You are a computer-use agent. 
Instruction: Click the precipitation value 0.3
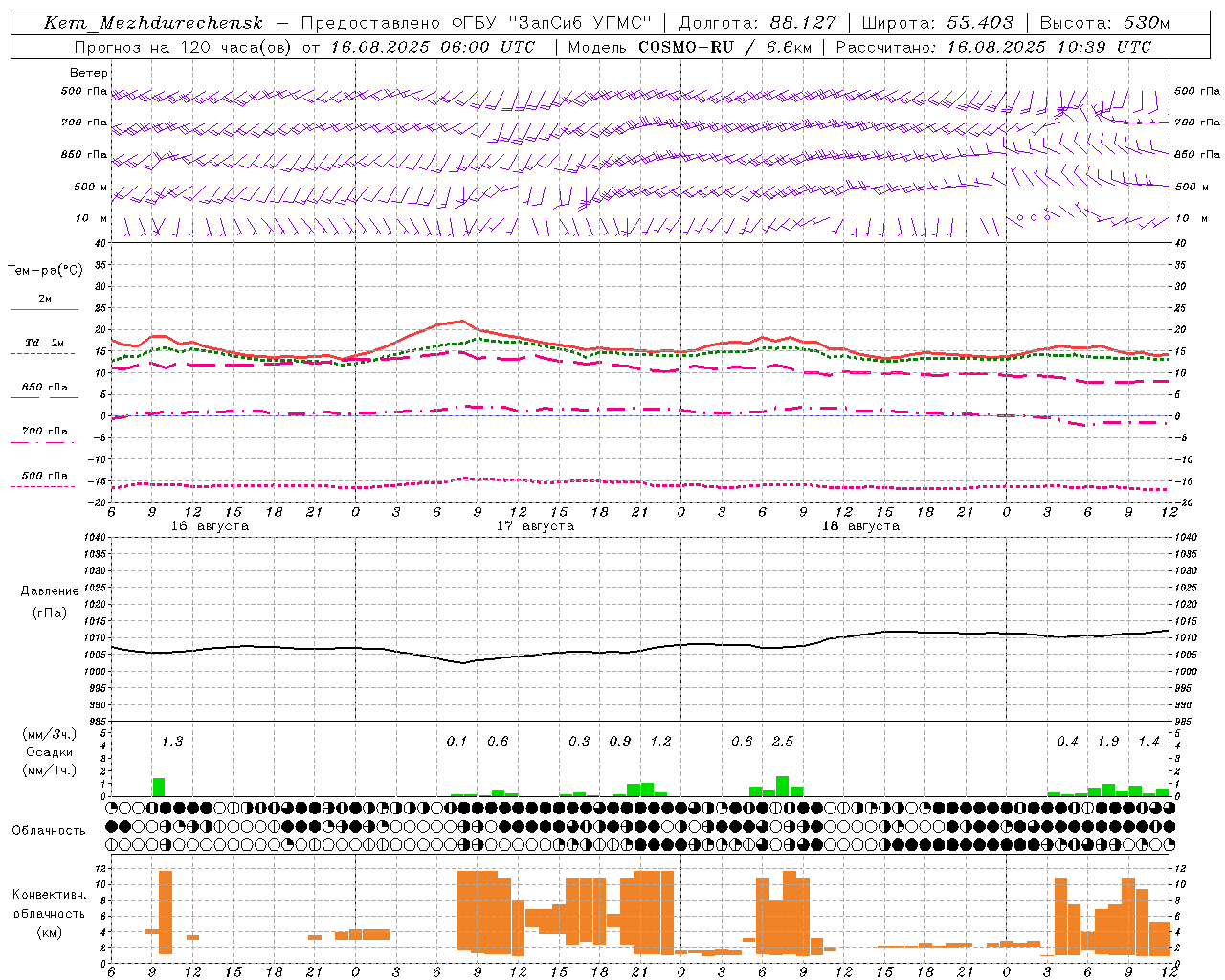point(579,741)
